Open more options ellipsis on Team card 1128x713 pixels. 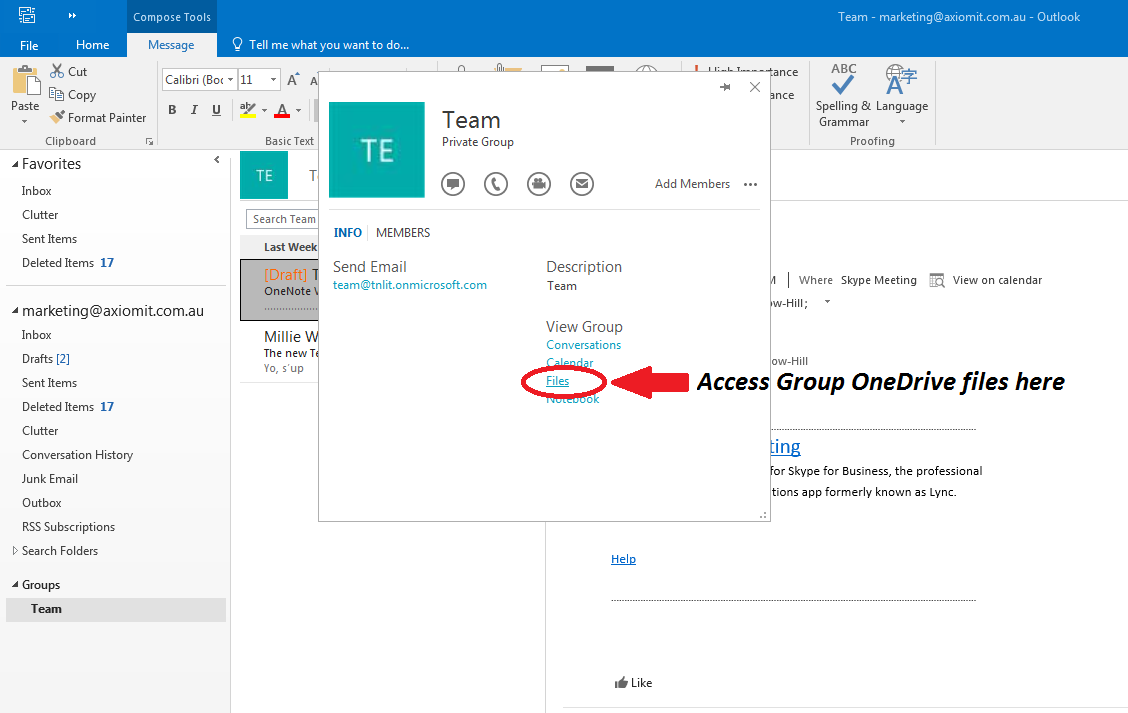(x=750, y=185)
